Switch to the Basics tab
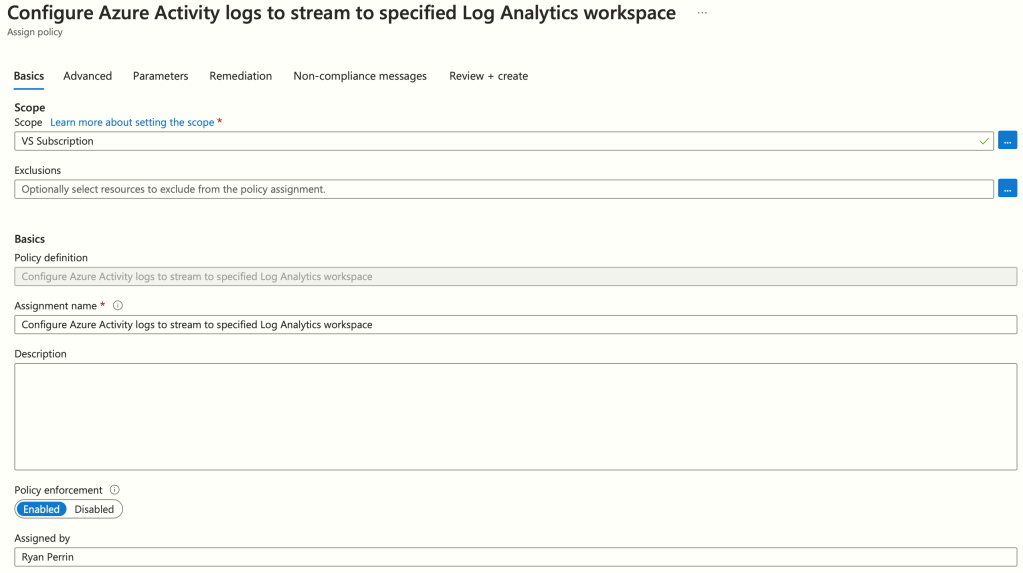The image size is (1023, 573). click(x=29, y=76)
